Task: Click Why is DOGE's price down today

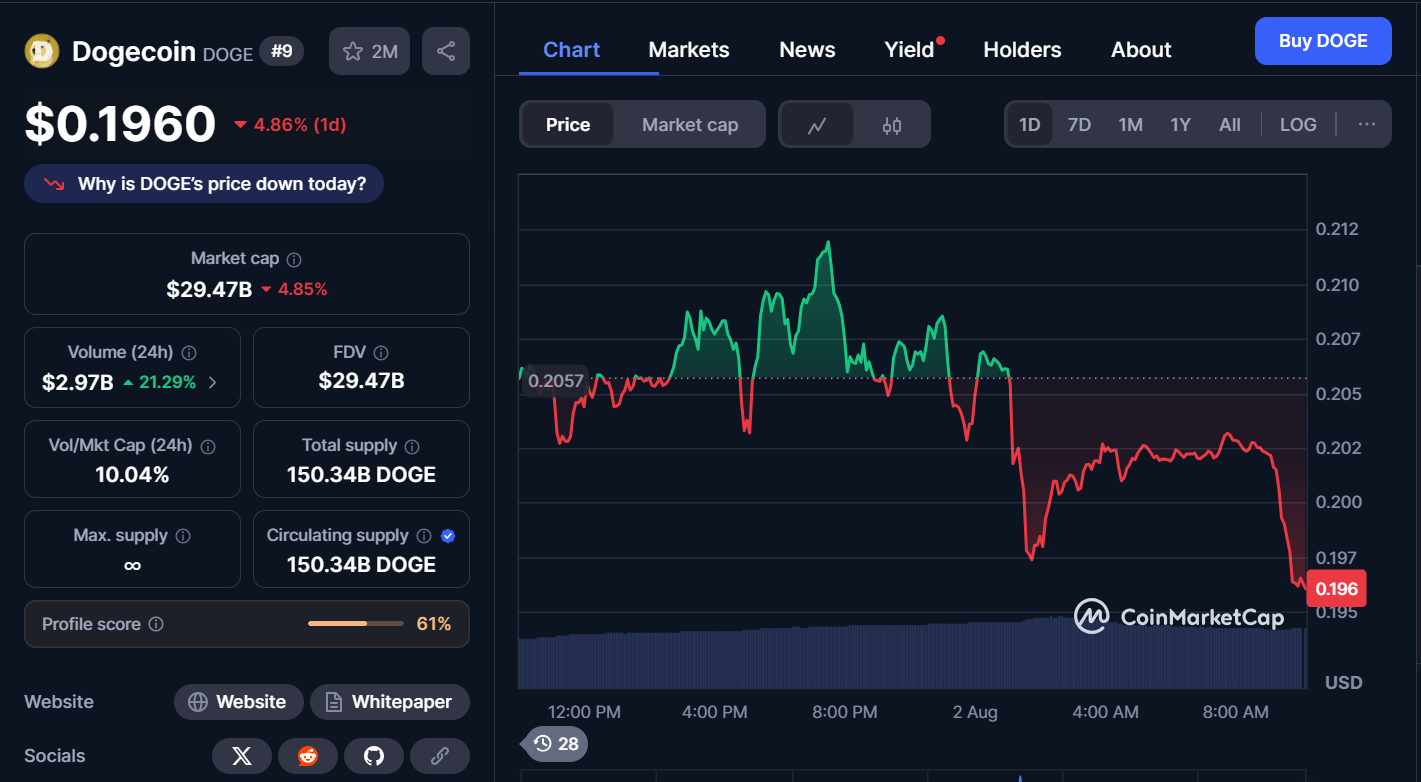Action: point(204,184)
